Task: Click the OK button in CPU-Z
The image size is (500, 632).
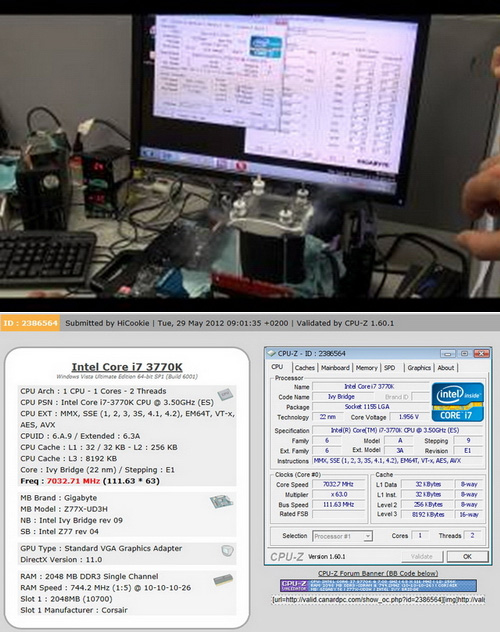Action: pos(467,557)
